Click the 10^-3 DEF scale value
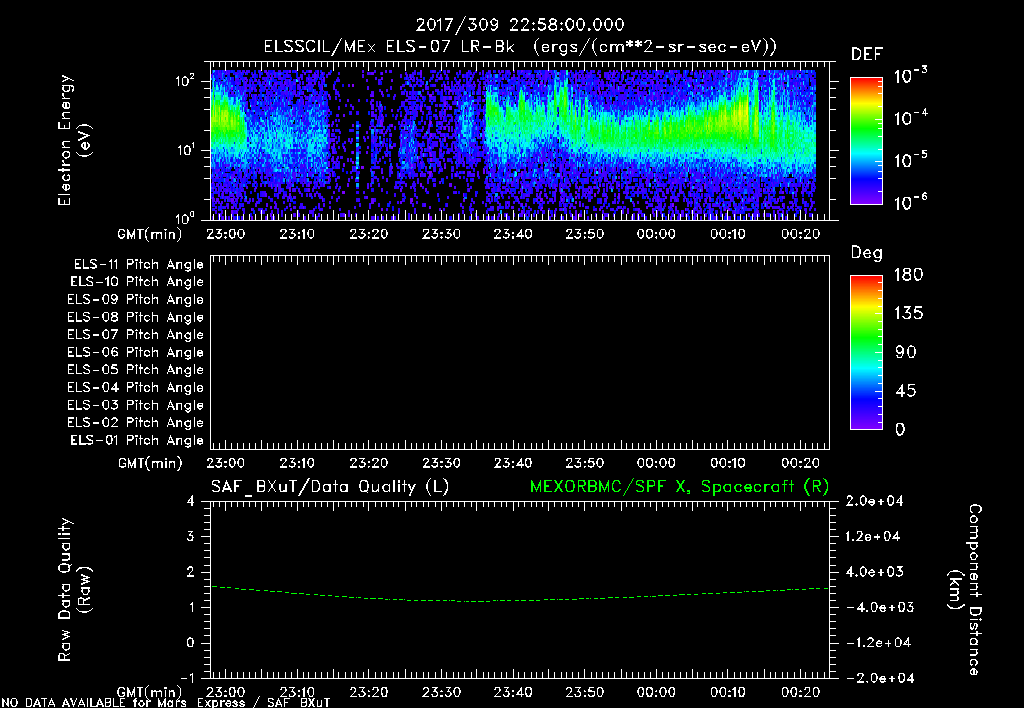 [910, 75]
